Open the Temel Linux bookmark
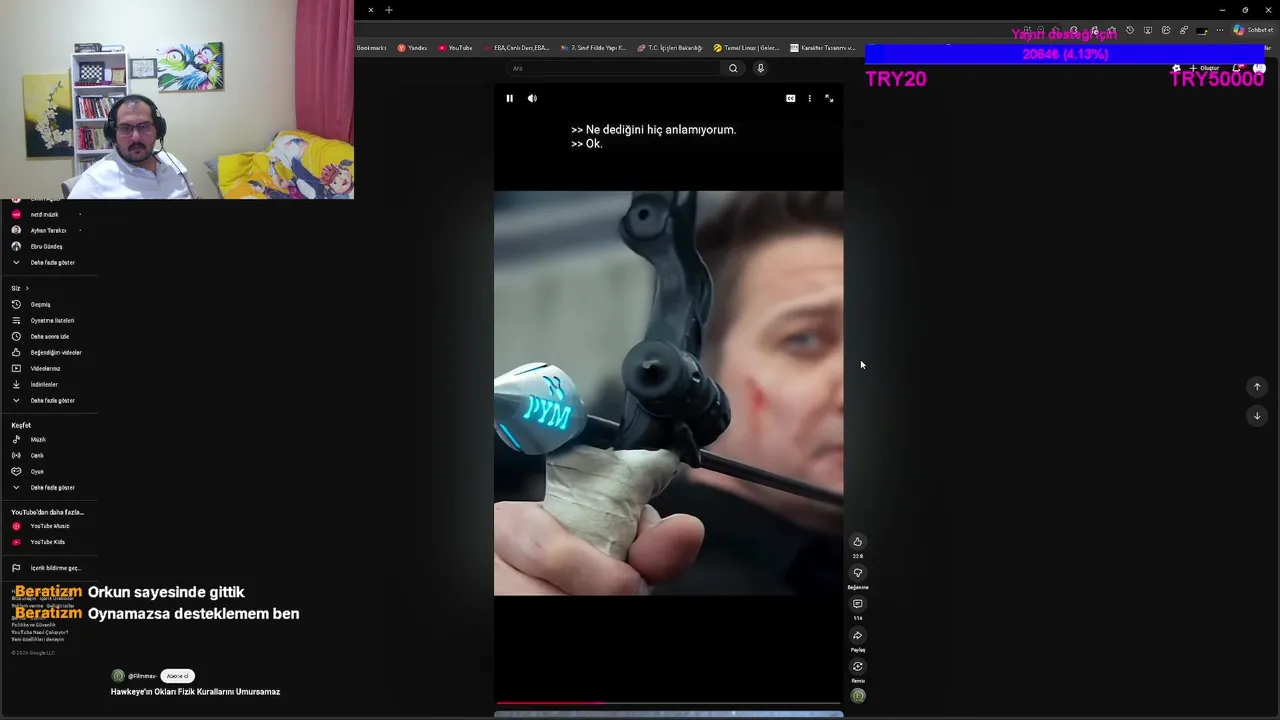 (746, 48)
